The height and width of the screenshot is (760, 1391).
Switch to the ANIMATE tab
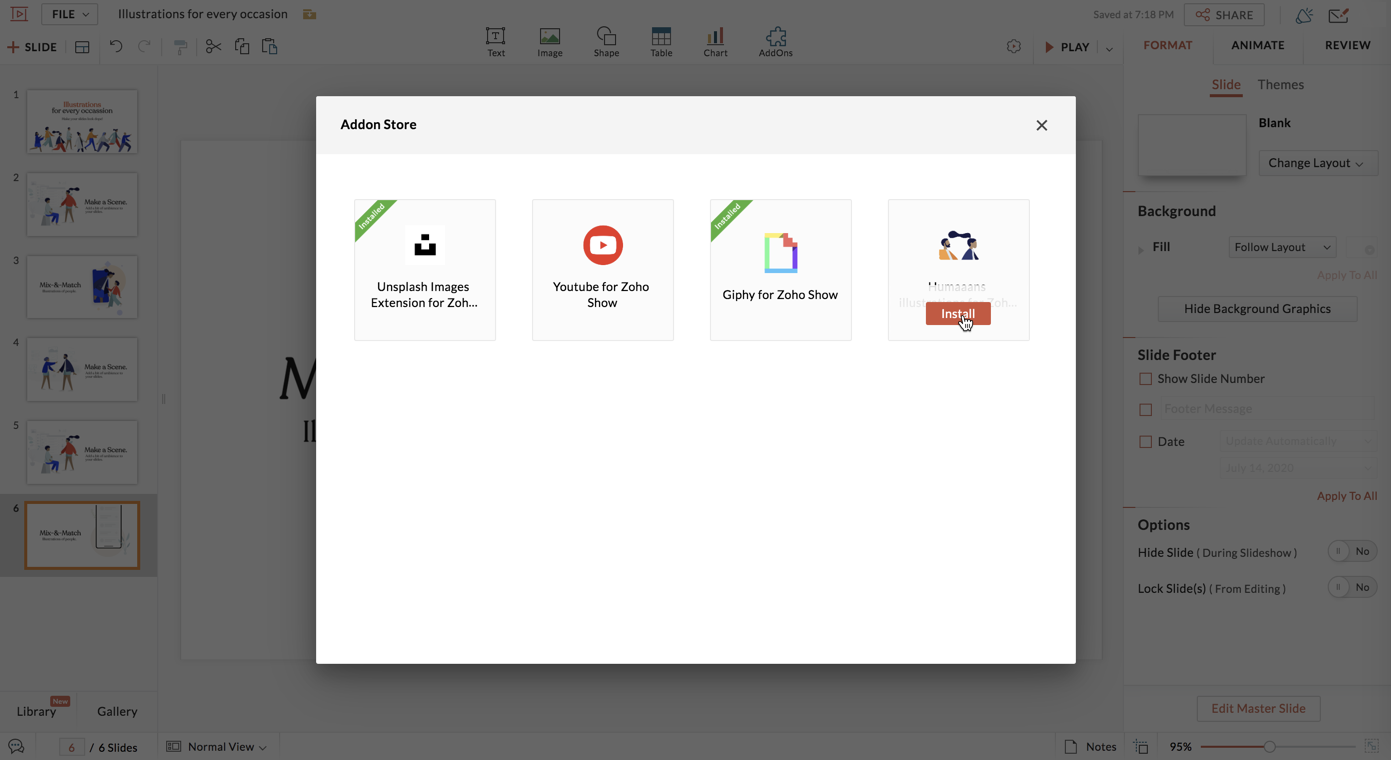click(x=1258, y=45)
